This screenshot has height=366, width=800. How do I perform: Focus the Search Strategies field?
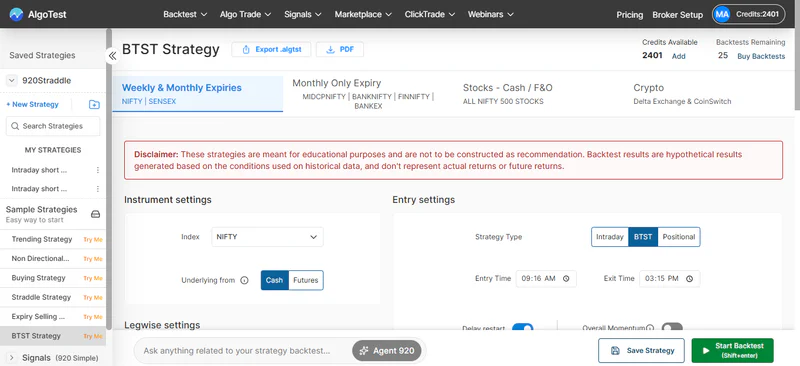(x=53, y=126)
